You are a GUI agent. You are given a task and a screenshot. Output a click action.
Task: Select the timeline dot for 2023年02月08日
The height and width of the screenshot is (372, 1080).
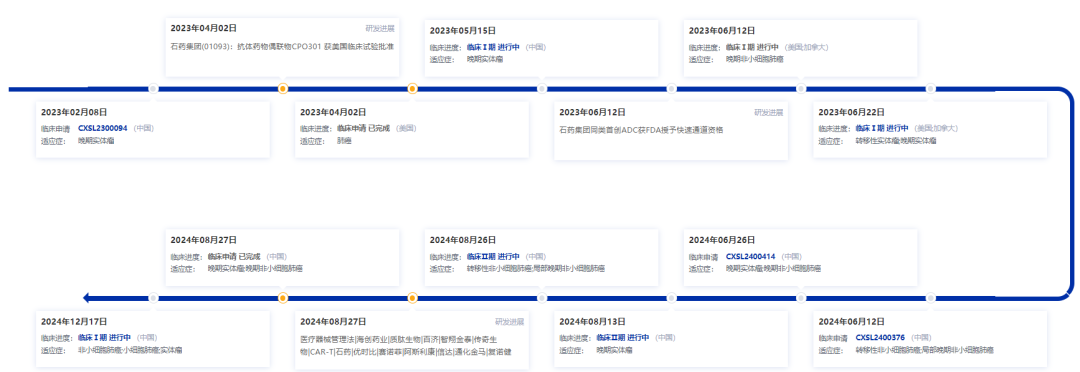pyautogui.click(x=153, y=88)
